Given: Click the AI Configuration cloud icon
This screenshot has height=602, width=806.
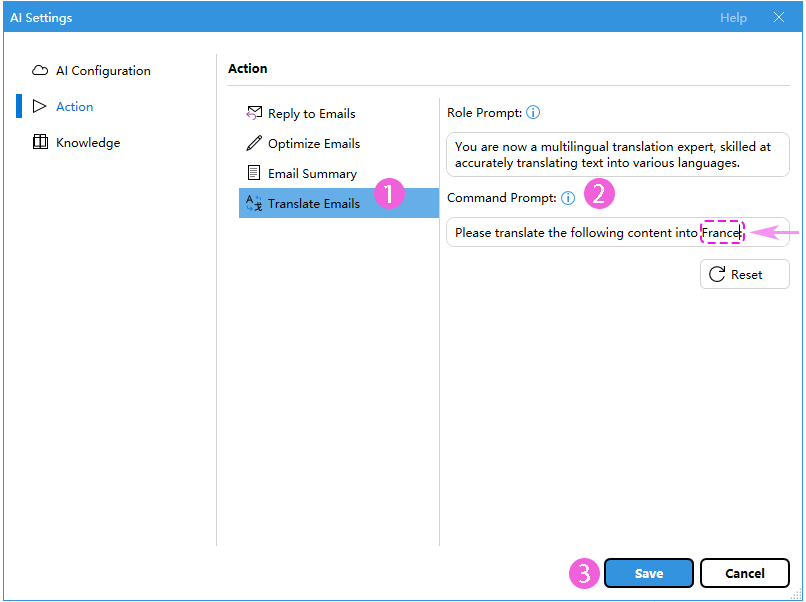Looking at the screenshot, I should tap(40, 71).
